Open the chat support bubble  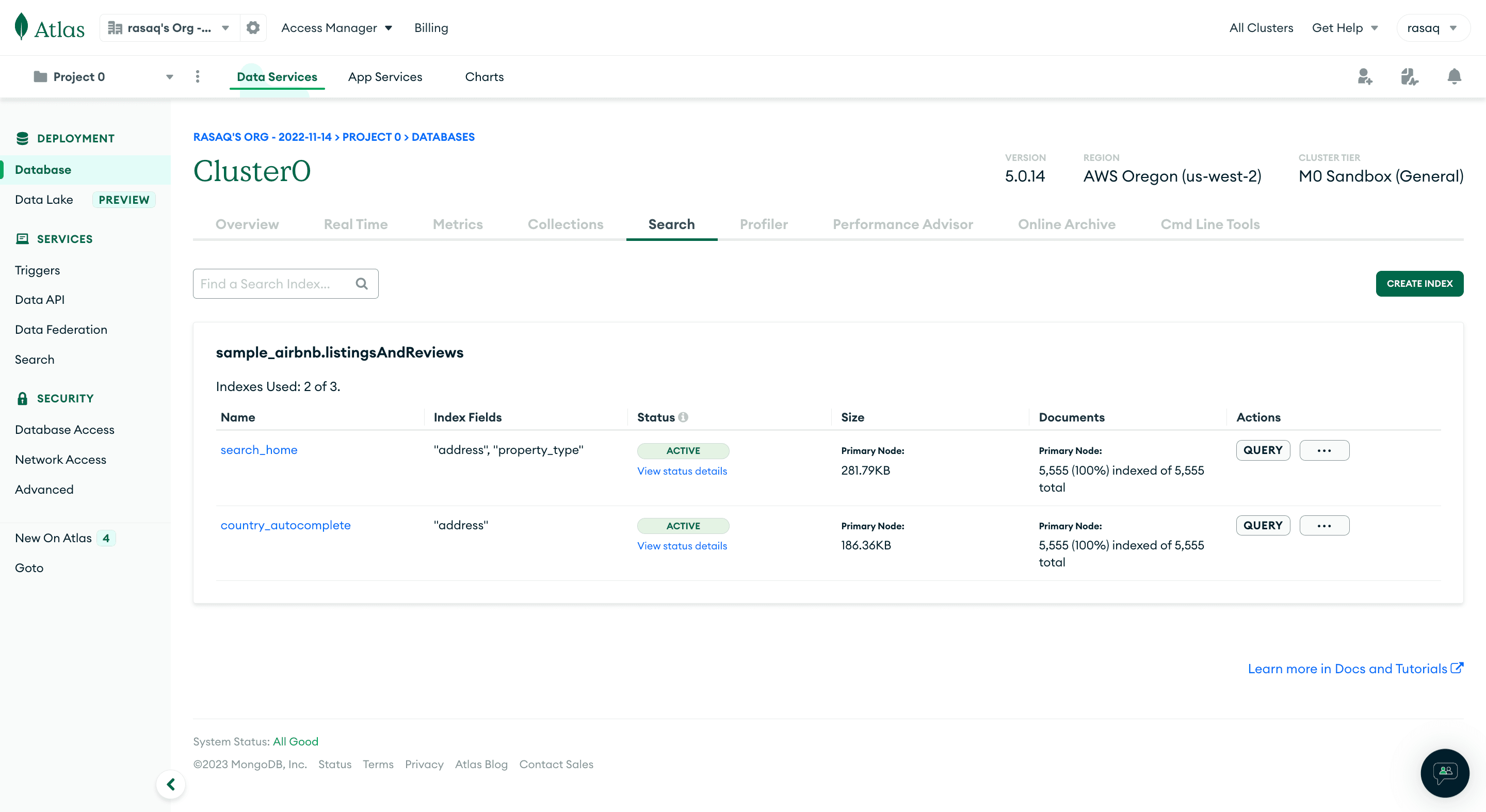(x=1445, y=773)
